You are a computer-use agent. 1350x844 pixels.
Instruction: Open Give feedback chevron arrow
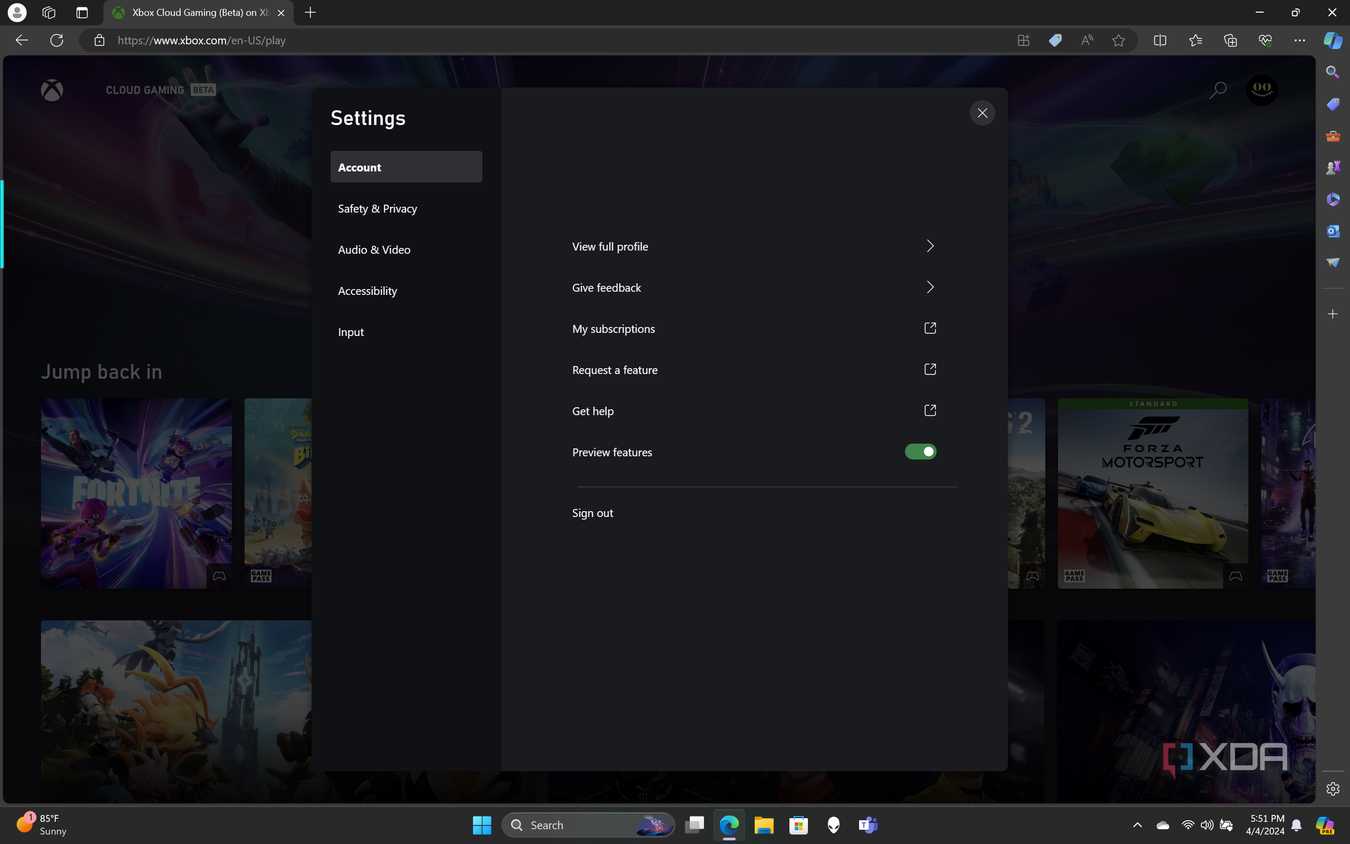[930, 287]
